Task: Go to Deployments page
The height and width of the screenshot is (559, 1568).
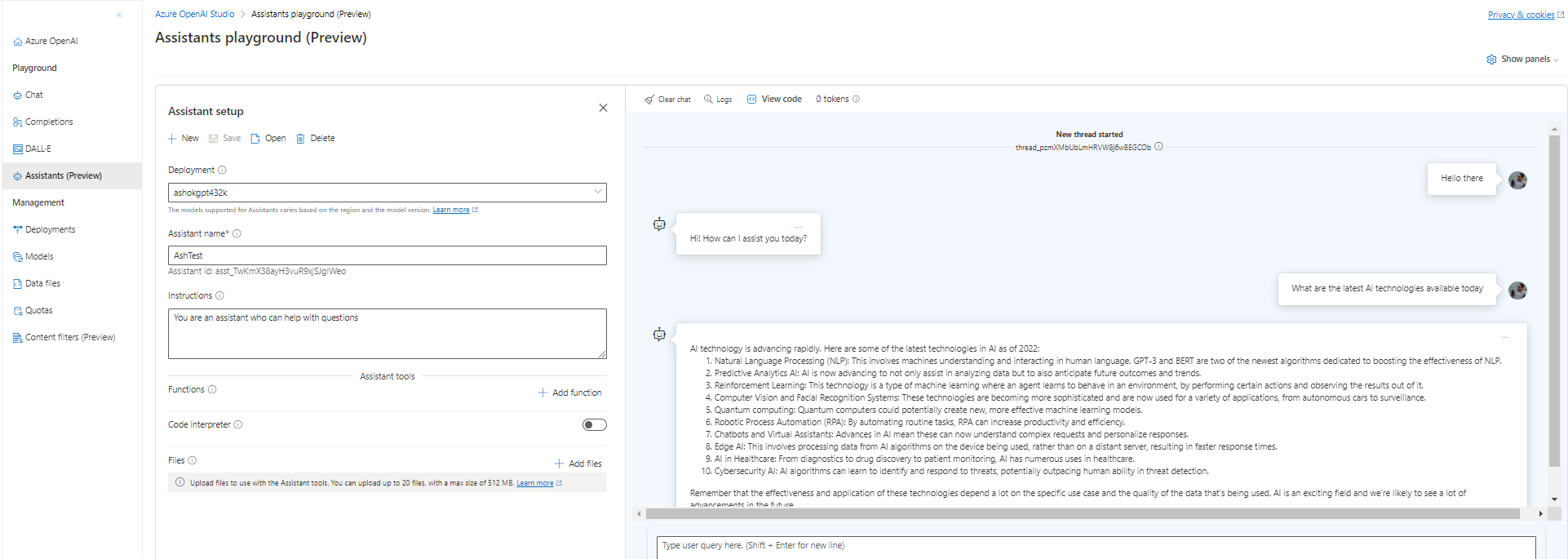Action: [44, 229]
